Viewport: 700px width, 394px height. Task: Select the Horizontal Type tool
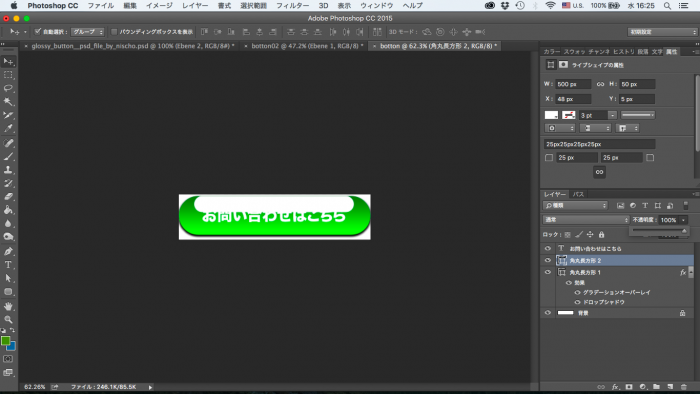click(8, 265)
